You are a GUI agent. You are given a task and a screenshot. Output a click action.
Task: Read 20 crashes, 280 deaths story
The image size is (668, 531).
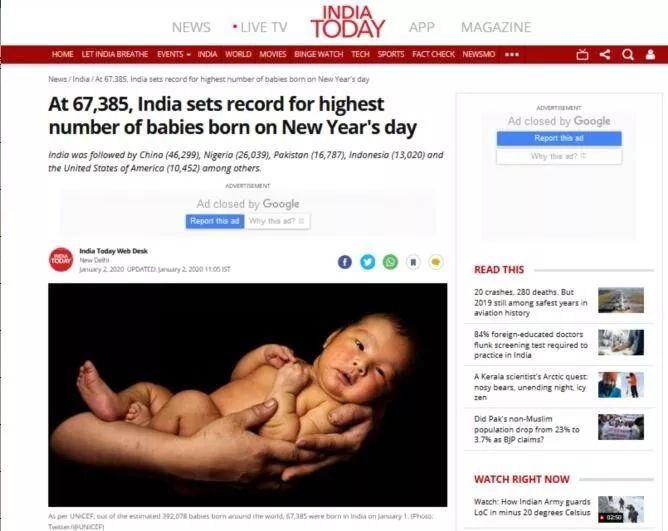coord(530,302)
